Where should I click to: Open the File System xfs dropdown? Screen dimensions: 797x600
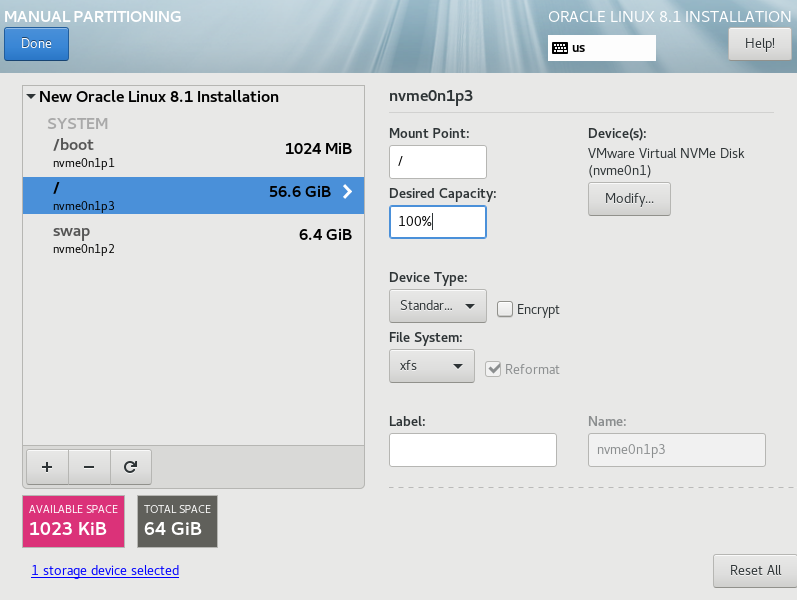432,366
